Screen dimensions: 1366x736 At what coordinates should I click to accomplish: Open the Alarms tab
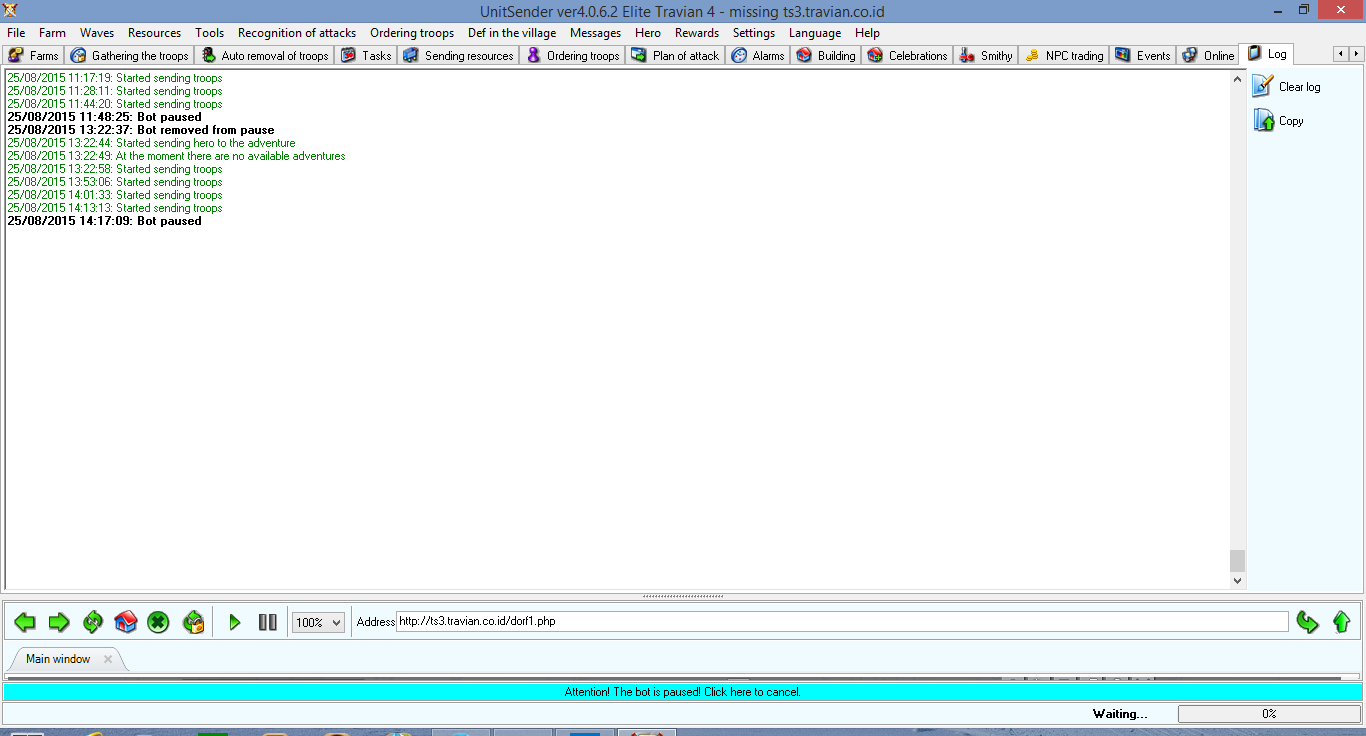[x=757, y=56]
